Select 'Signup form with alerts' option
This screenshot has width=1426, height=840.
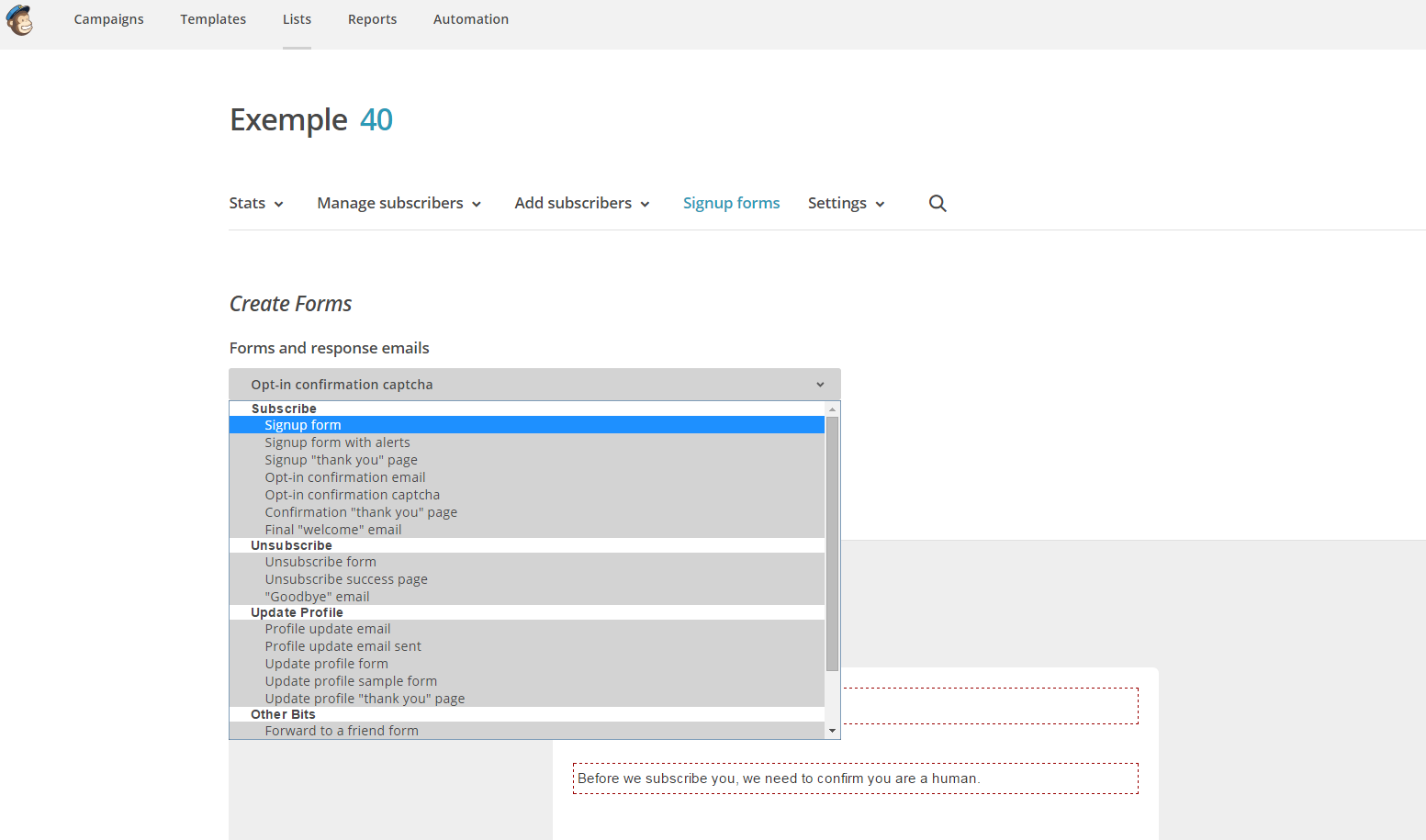click(x=527, y=442)
